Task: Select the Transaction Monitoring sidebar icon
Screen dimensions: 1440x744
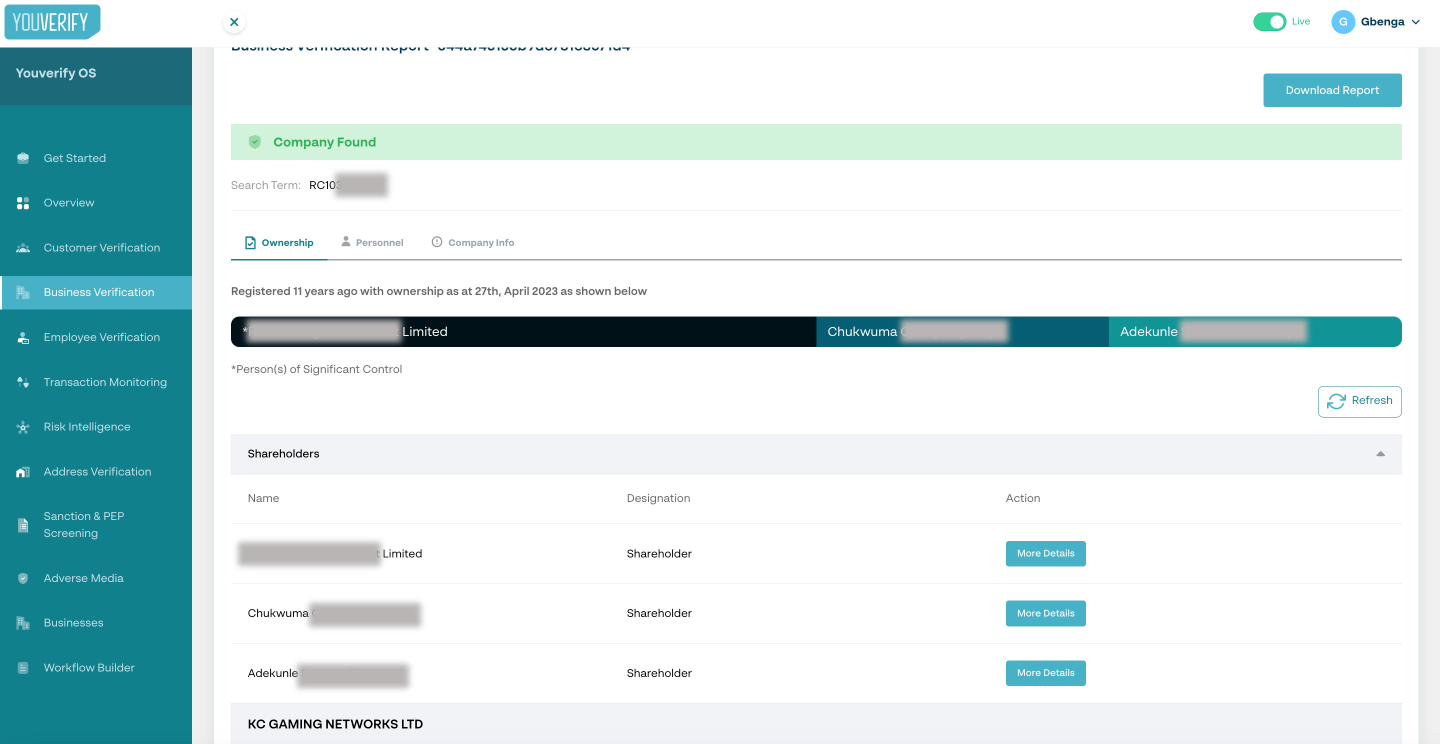Action: pyautogui.click(x=23, y=382)
